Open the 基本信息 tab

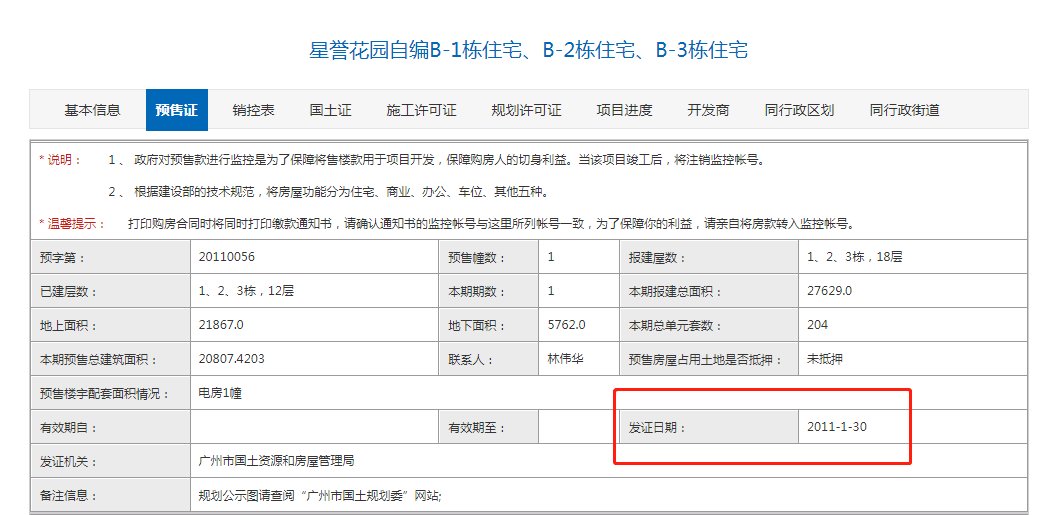92,110
